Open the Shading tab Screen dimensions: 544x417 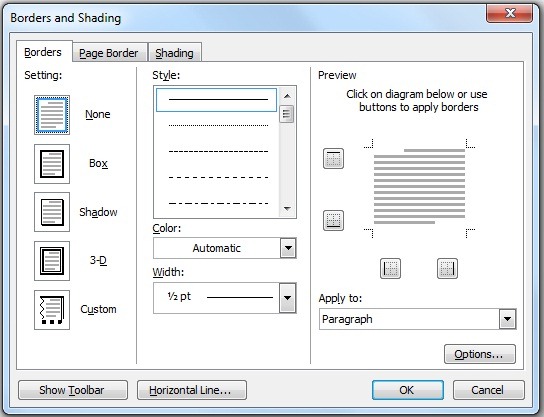pos(175,53)
